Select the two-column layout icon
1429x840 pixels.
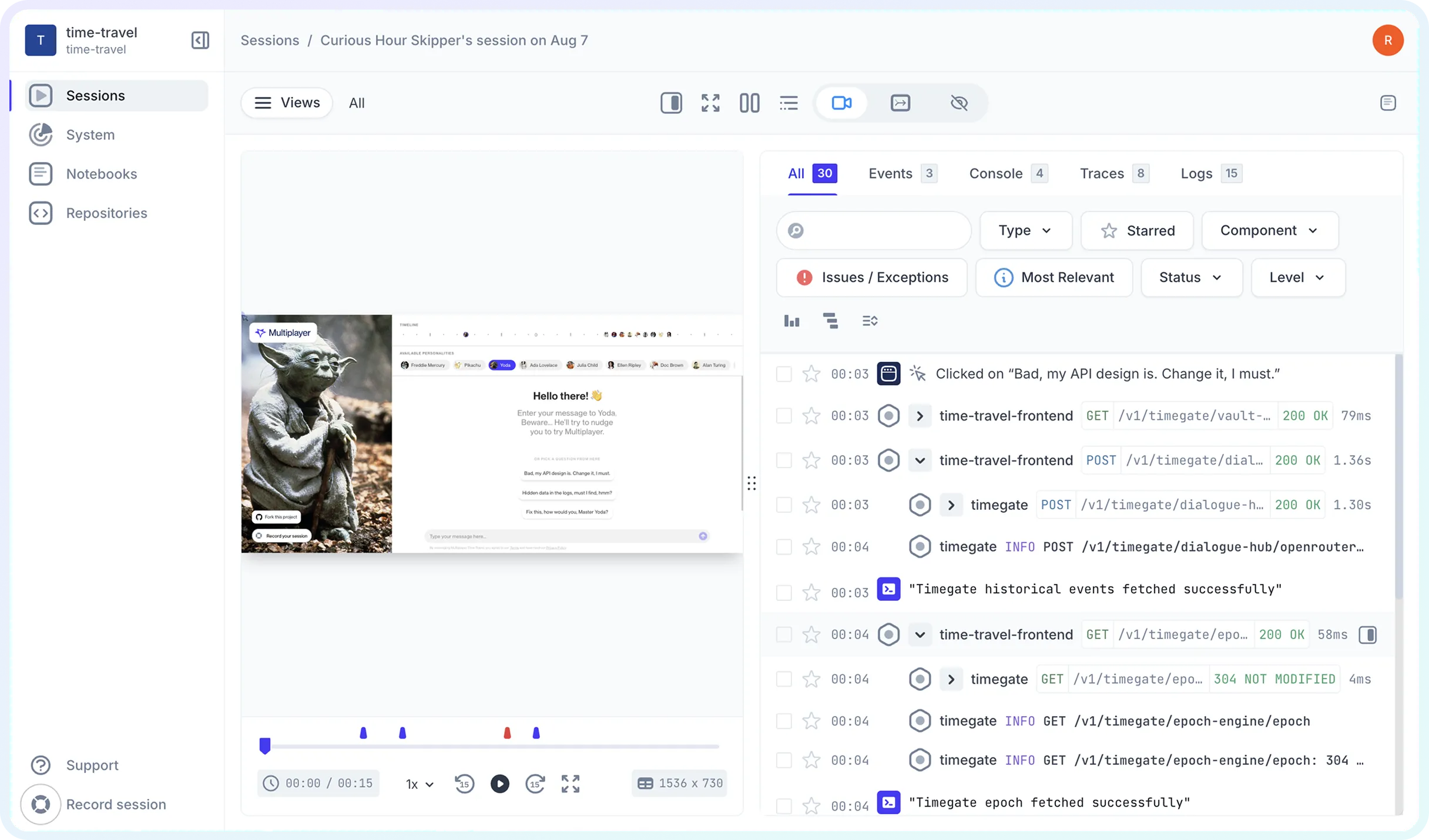(749, 103)
